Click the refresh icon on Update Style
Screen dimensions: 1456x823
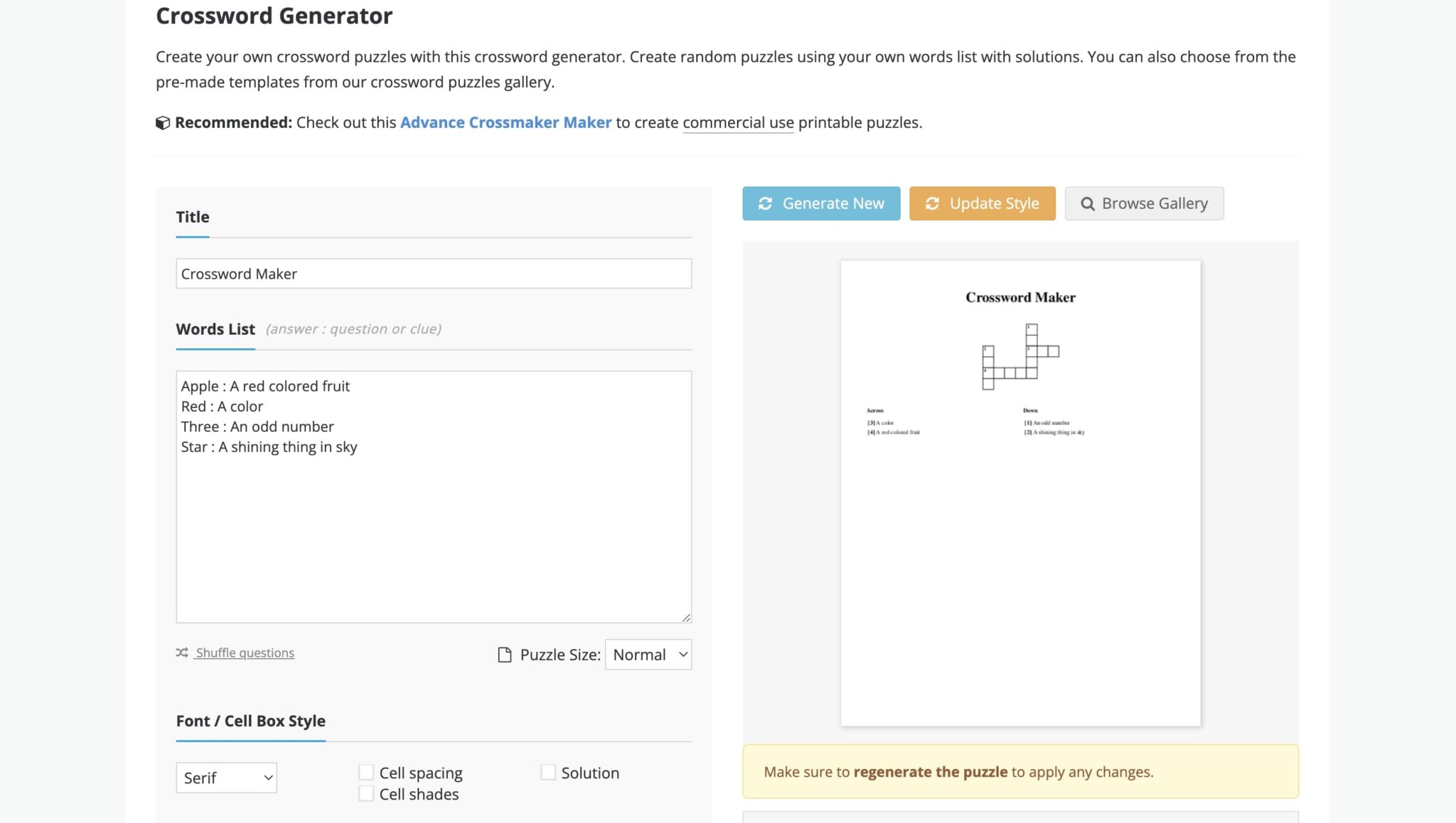(x=932, y=204)
